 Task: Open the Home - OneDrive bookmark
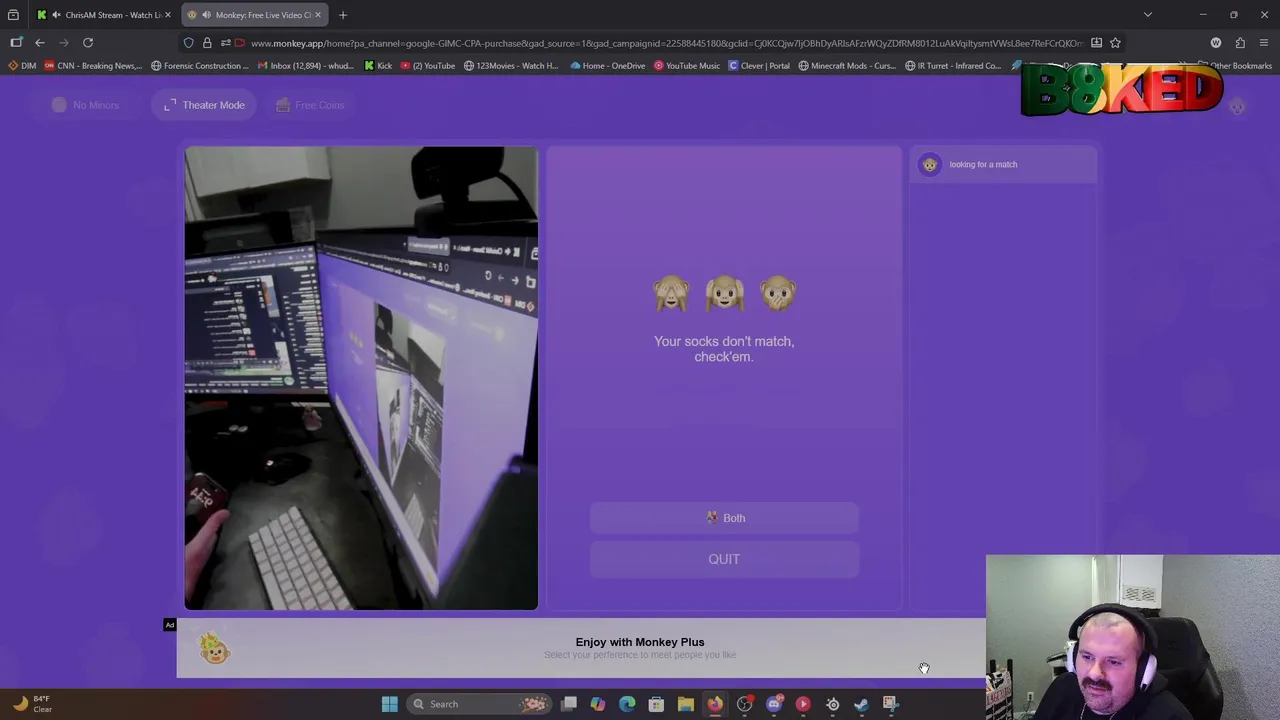[x=608, y=66]
